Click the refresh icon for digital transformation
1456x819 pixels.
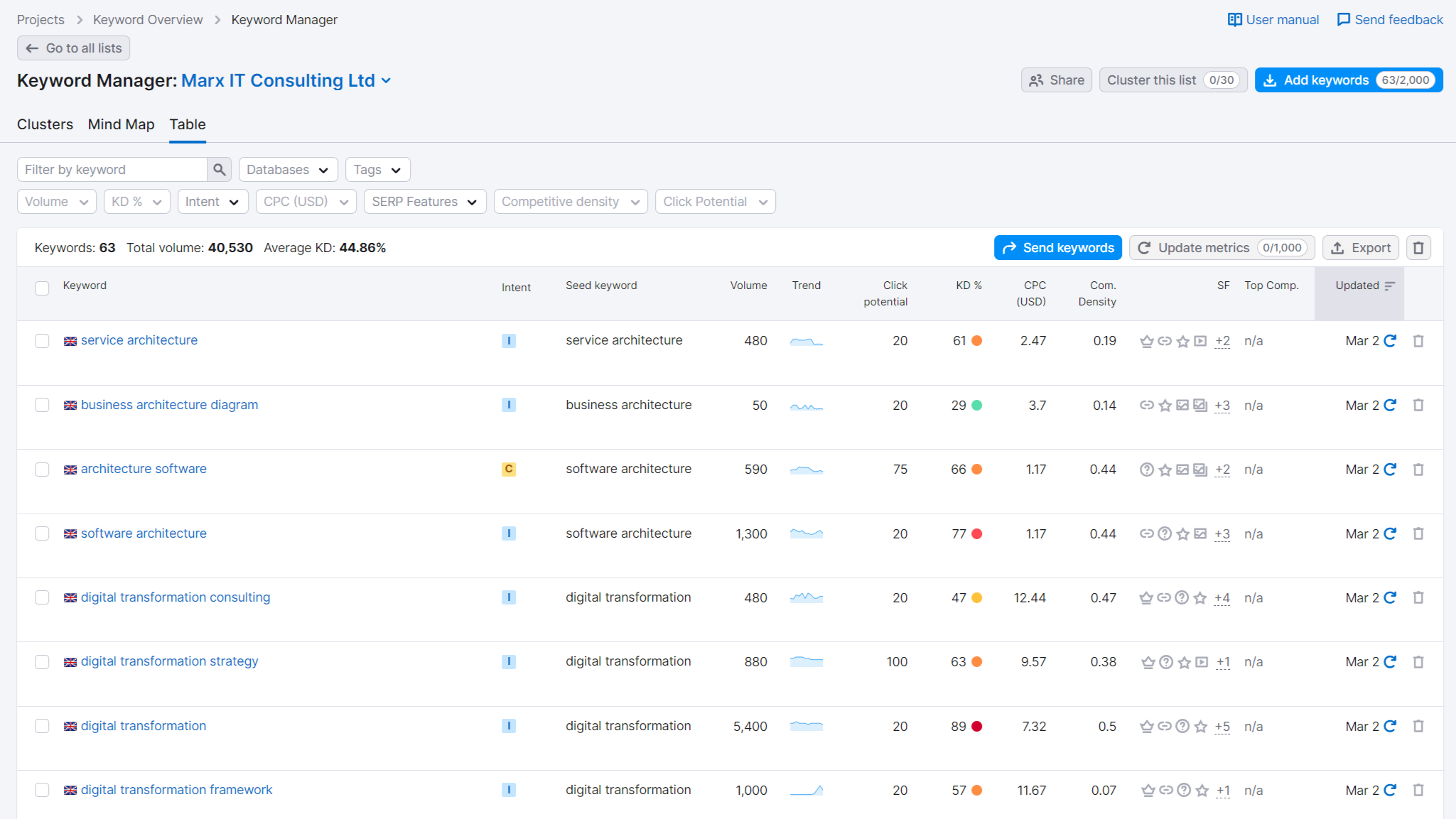tap(1390, 726)
